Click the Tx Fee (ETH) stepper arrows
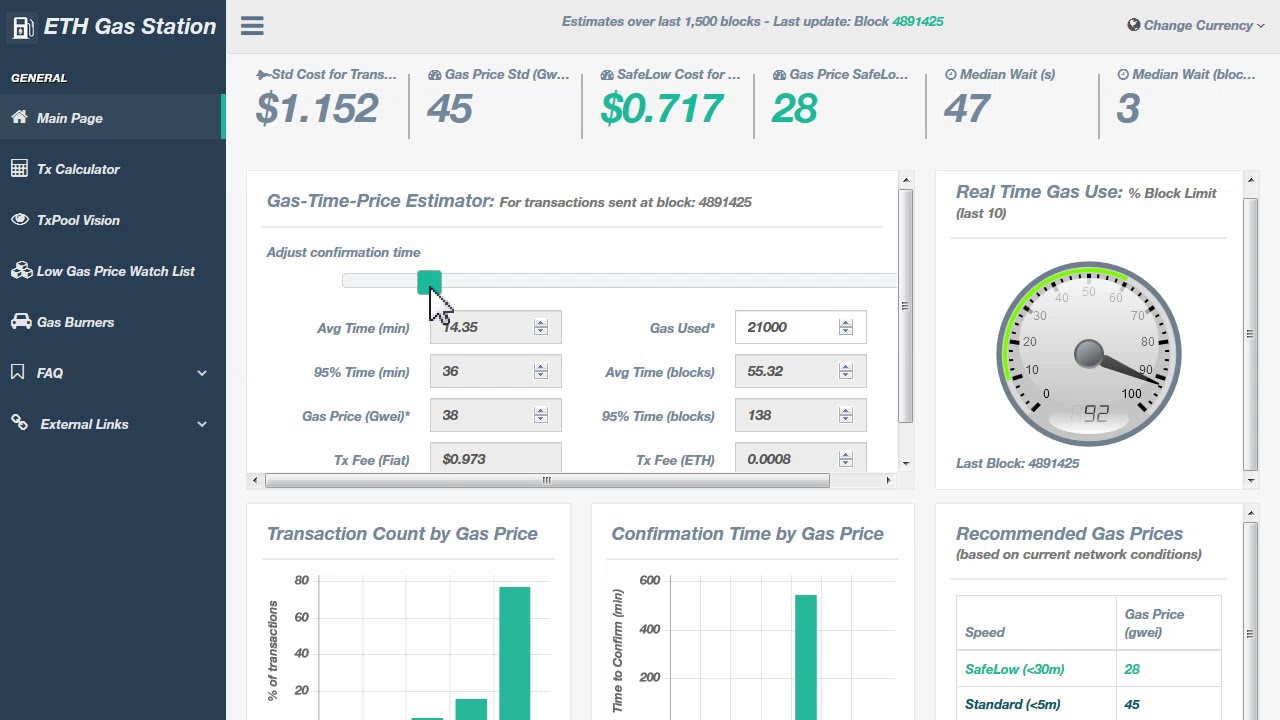 tap(846, 459)
